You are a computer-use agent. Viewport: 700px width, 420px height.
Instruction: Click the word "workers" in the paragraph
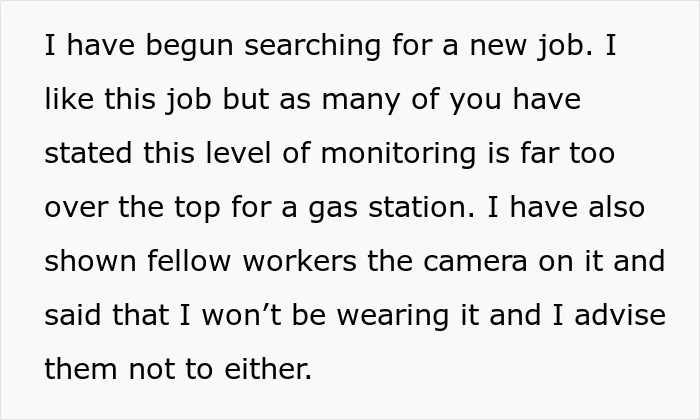click(x=300, y=261)
